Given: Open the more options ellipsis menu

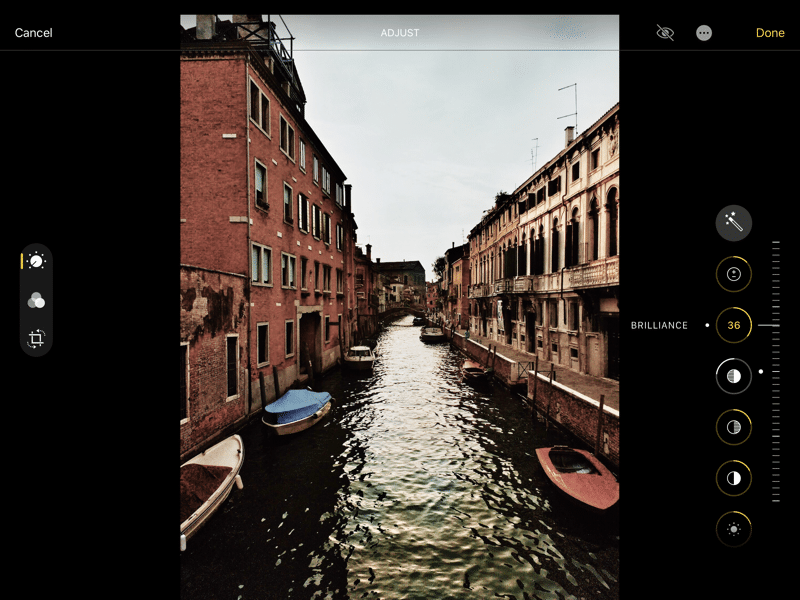Looking at the screenshot, I should 704,33.
